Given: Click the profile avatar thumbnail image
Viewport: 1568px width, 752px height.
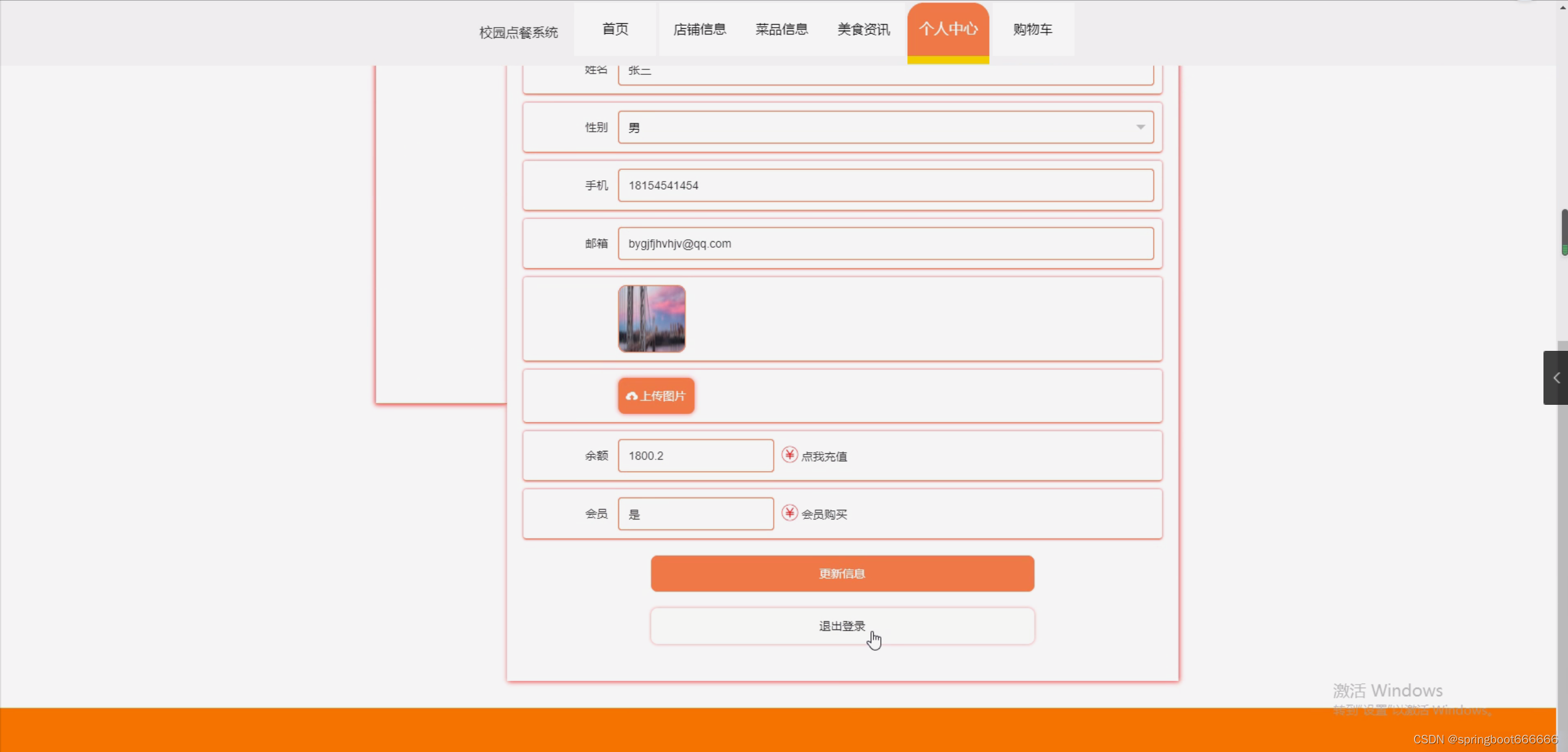Looking at the screenshot, I should [x=651, y=319].
